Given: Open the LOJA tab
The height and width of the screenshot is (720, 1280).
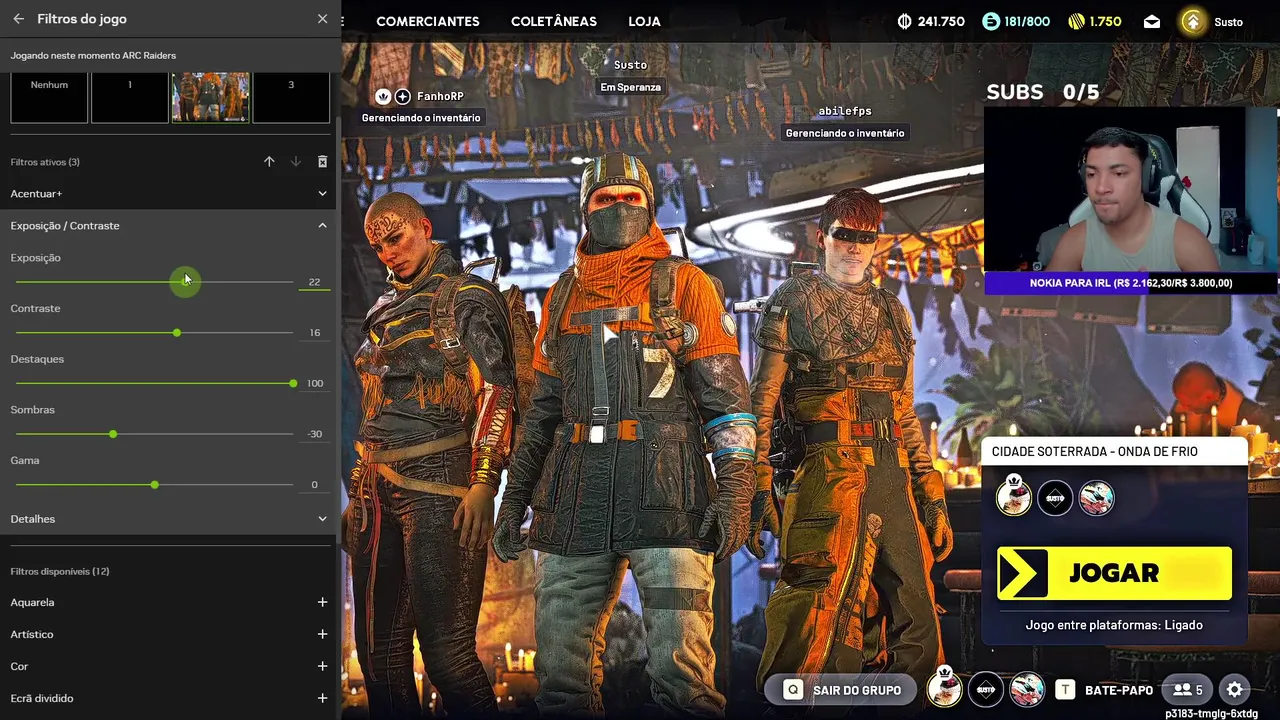Looking at the screenshot, I should (x=644, y=21).
